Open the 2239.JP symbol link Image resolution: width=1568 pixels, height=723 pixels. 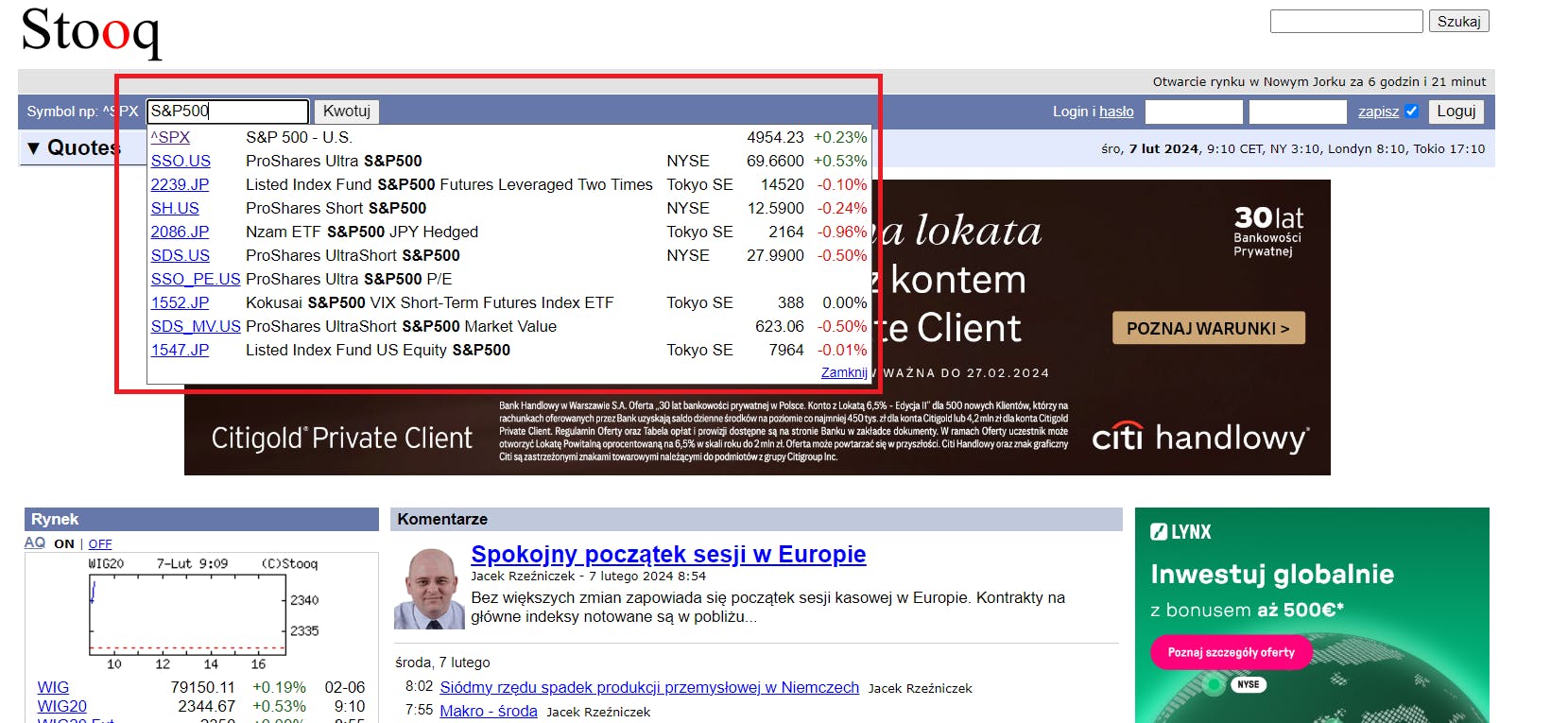click(180, 184)
